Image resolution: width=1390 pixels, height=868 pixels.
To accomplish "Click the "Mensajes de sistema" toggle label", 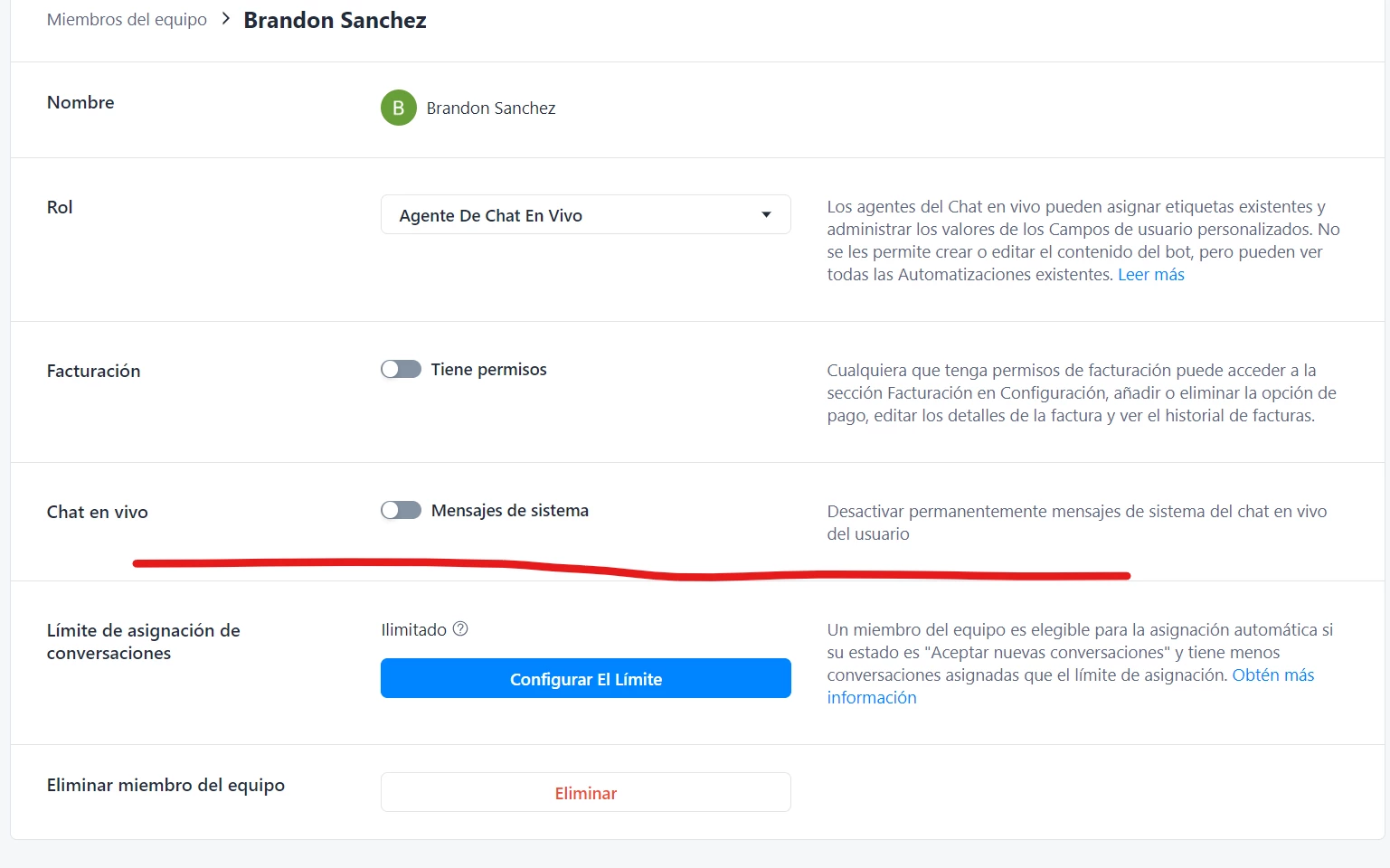I will (509, 510).
